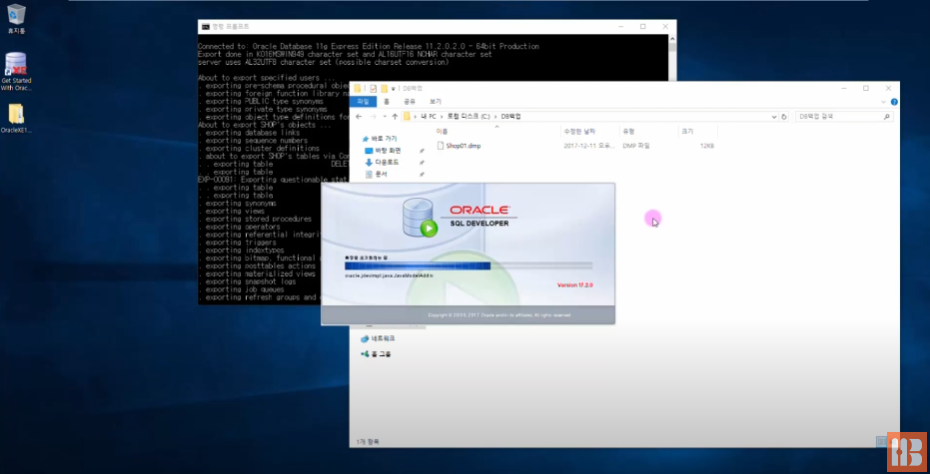Select 내 PC in the address breadcrumb
This screenshot has width=930, height=474.
click(x=428, y=117)
